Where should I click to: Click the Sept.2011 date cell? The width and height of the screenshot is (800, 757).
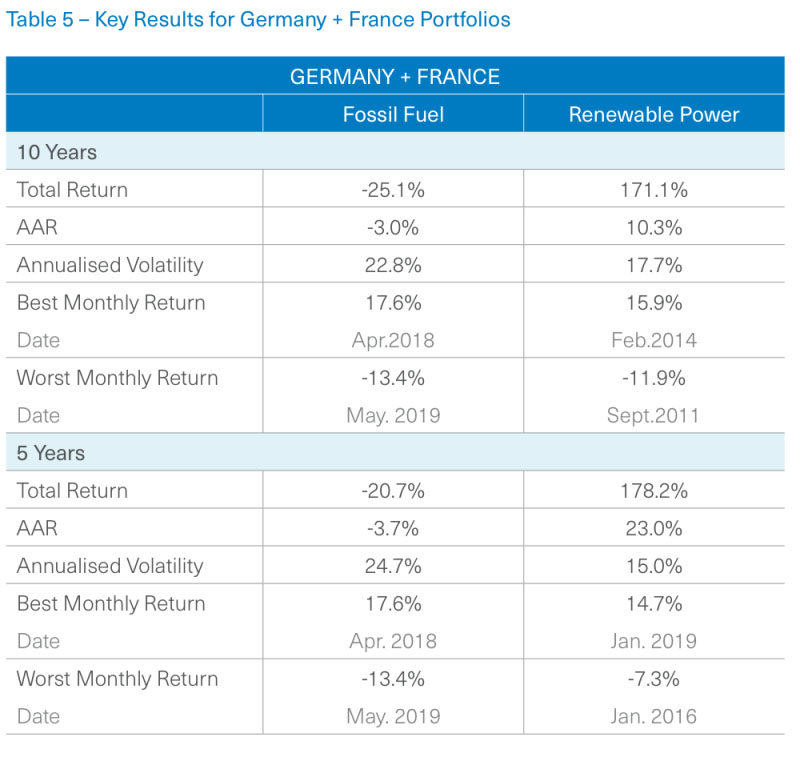tap(654, 415)
